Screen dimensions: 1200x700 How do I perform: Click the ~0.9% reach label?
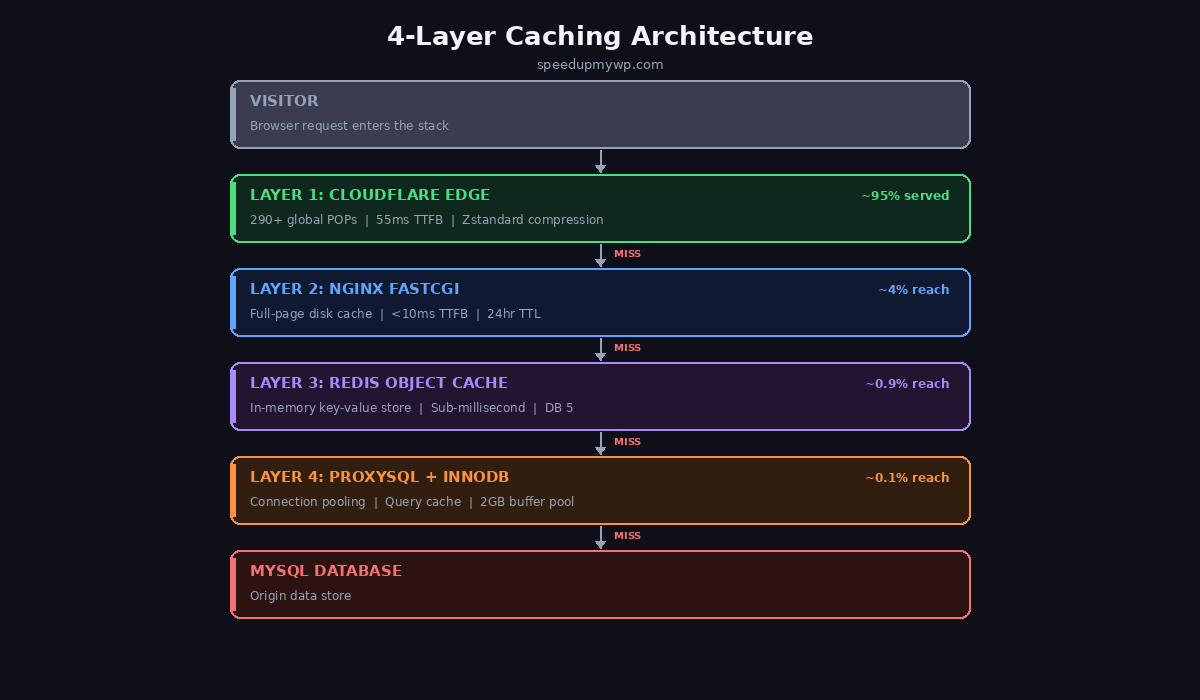point(907,383)
